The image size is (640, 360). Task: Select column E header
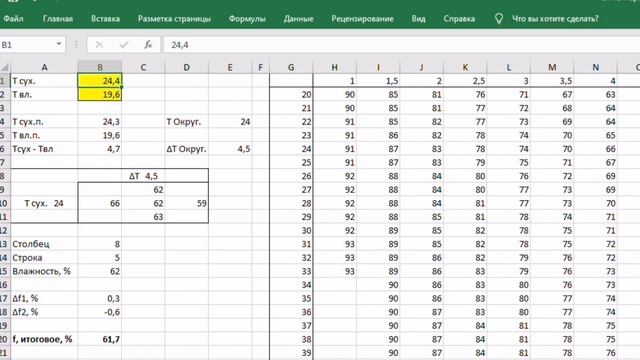pyautogui.click(x=230, y=67)
